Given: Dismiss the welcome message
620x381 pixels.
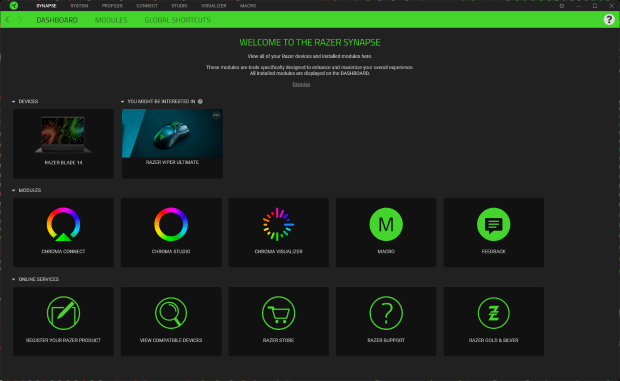Looking at the screenshot, I should pos(301,84).
